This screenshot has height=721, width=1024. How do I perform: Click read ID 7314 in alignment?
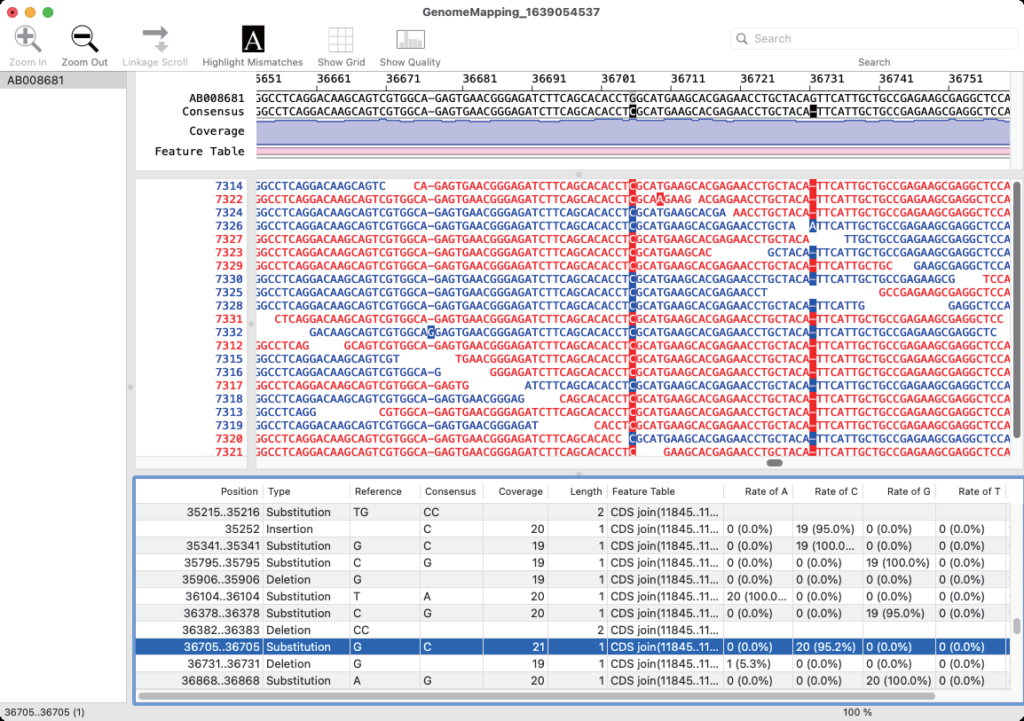pos(229,186)
